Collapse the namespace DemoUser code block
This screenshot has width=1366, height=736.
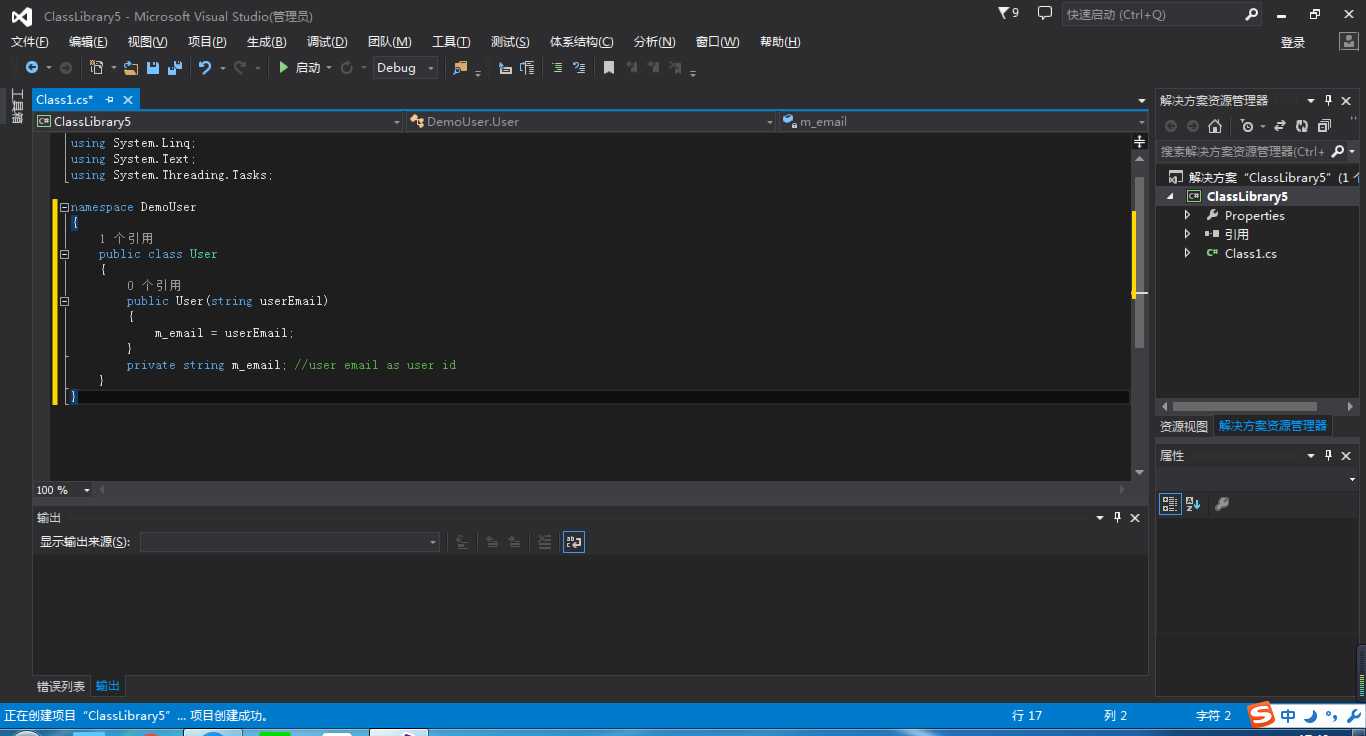tap(64, 207)
